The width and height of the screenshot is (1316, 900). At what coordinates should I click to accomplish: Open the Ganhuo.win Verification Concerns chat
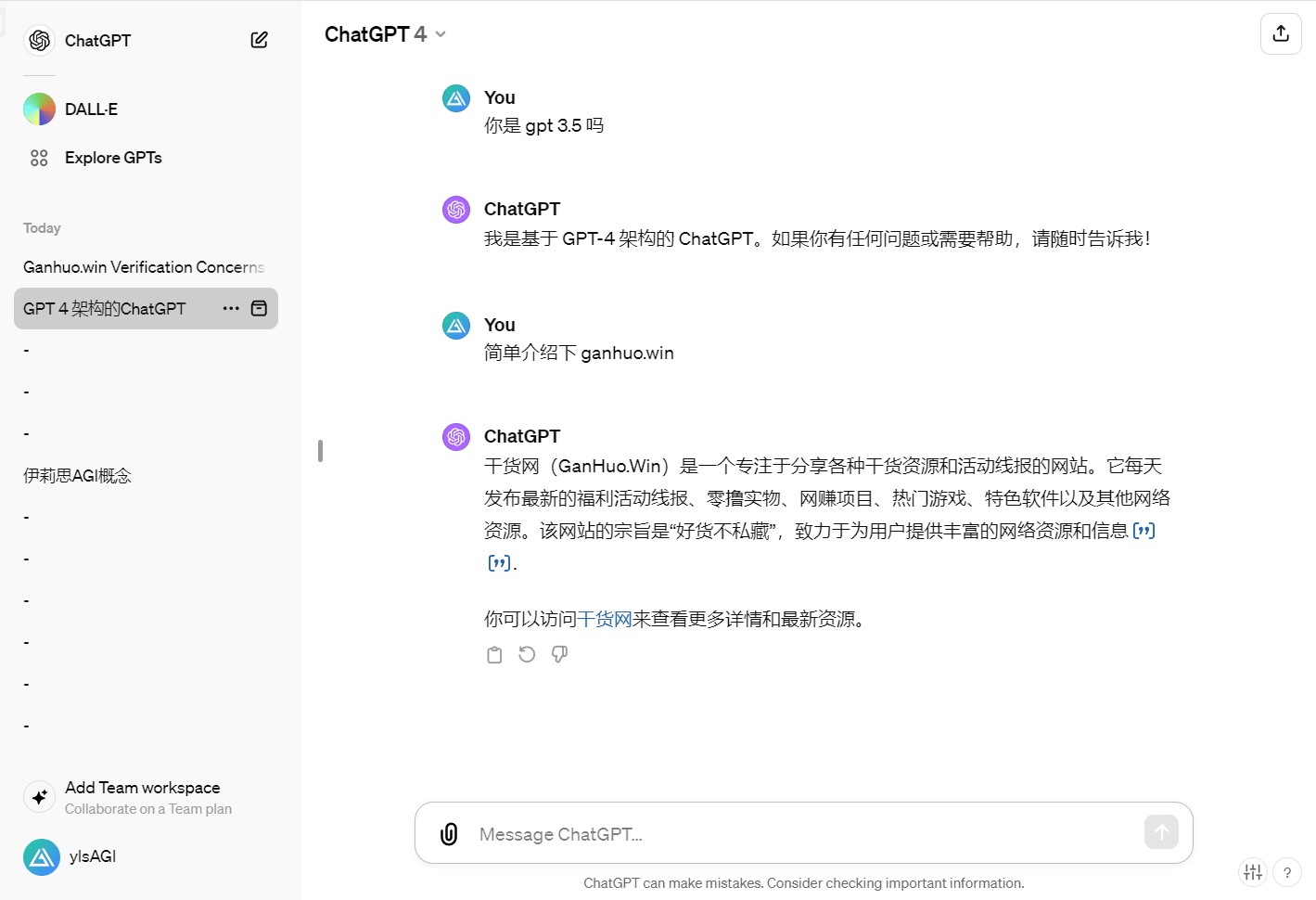(x=146, y=267)
